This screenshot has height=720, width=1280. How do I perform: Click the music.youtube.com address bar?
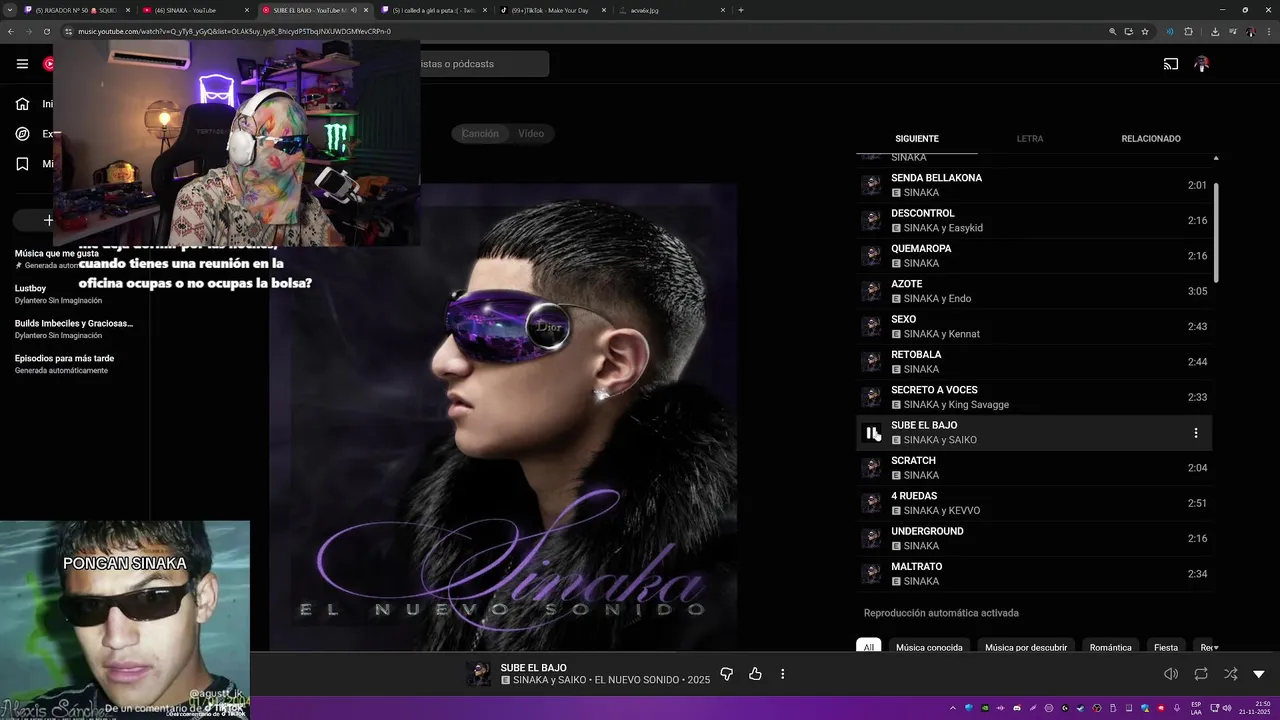tap(580, 31)
